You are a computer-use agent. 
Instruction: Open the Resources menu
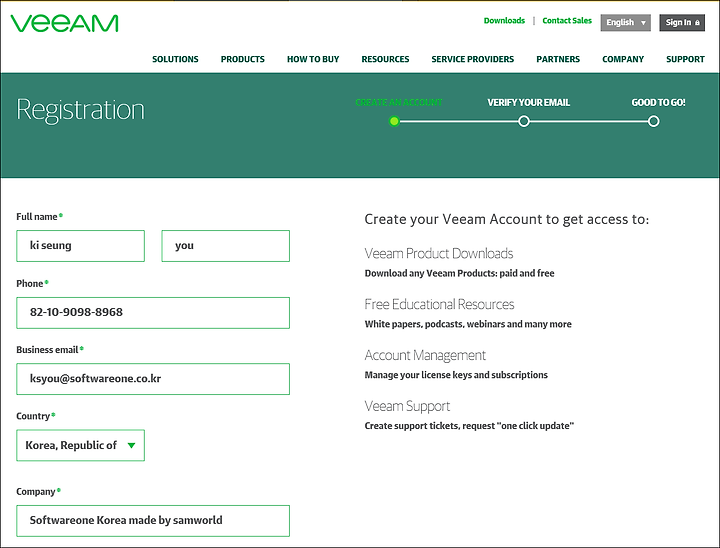click(x=385, y=59)
